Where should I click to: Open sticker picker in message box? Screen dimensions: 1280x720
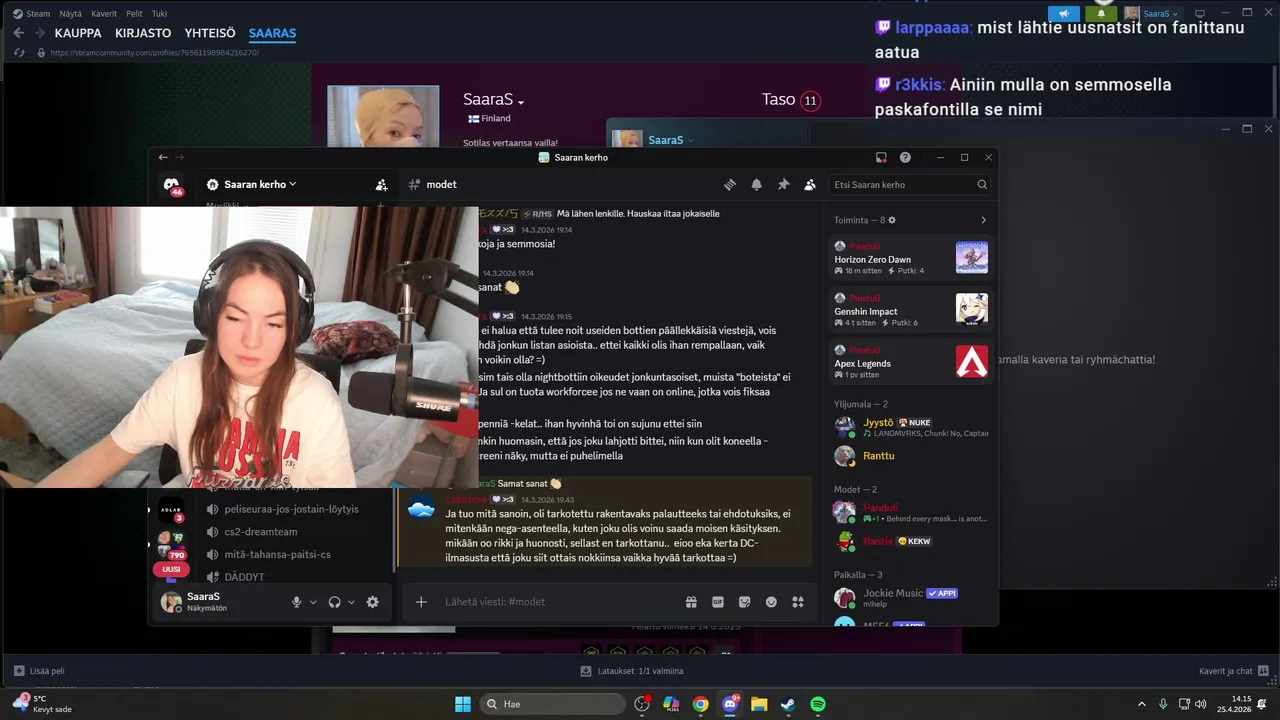click(x=744, y=602)
